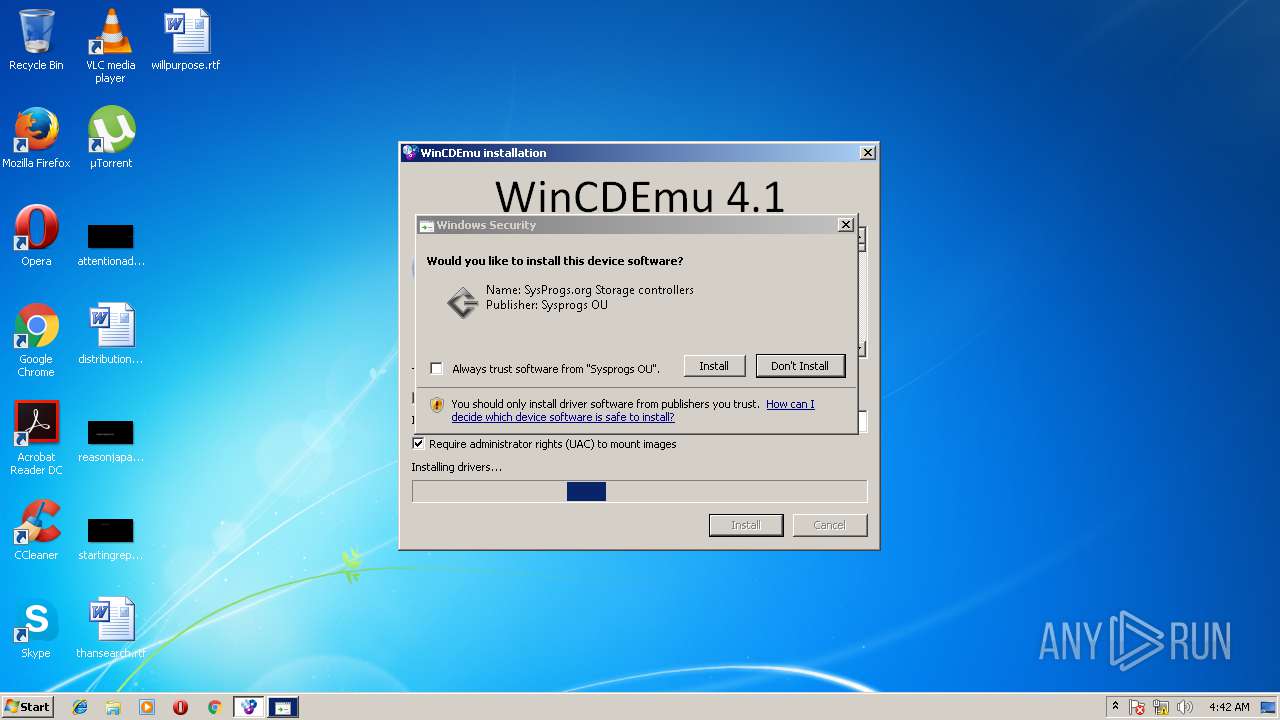
Task: Launch the Google Chrome desktop shortcut
Action: (x=36, y=340)
